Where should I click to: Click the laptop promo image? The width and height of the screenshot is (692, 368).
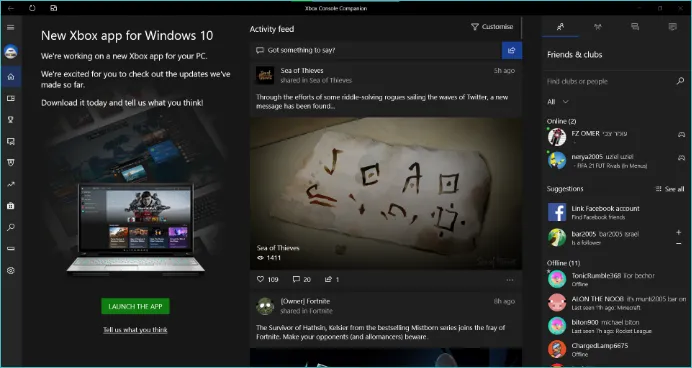click(x=135, y=229)
